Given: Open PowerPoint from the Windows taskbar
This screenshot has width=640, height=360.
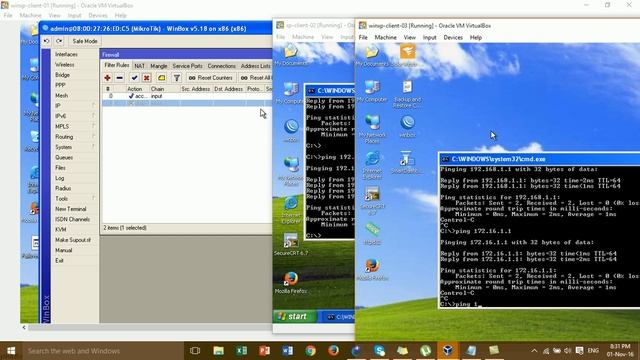Looking at the screenshot, I should [264, 351].
